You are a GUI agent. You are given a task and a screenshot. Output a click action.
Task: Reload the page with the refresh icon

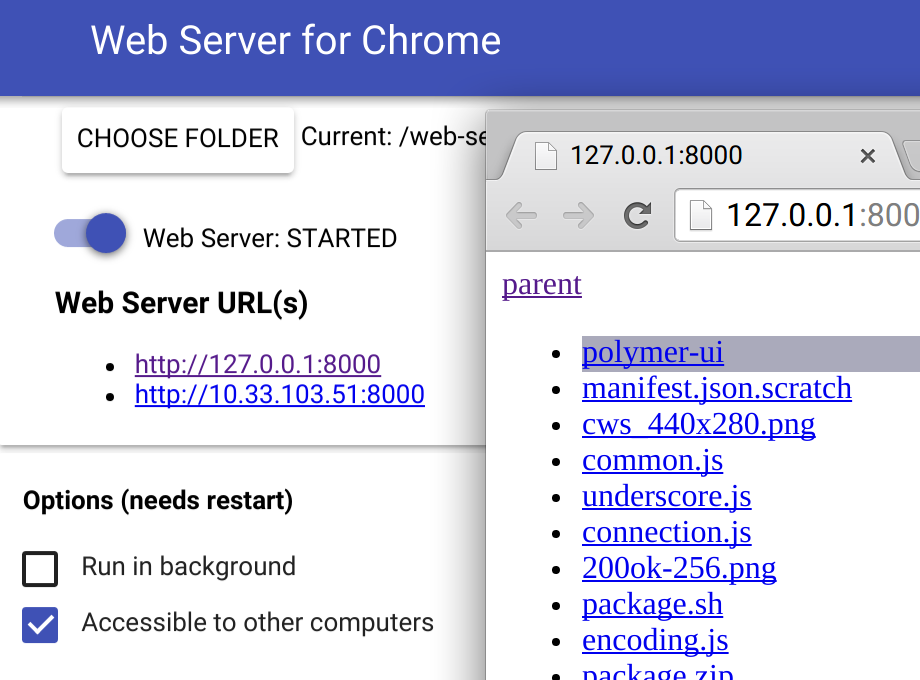(x=637, y=215)
